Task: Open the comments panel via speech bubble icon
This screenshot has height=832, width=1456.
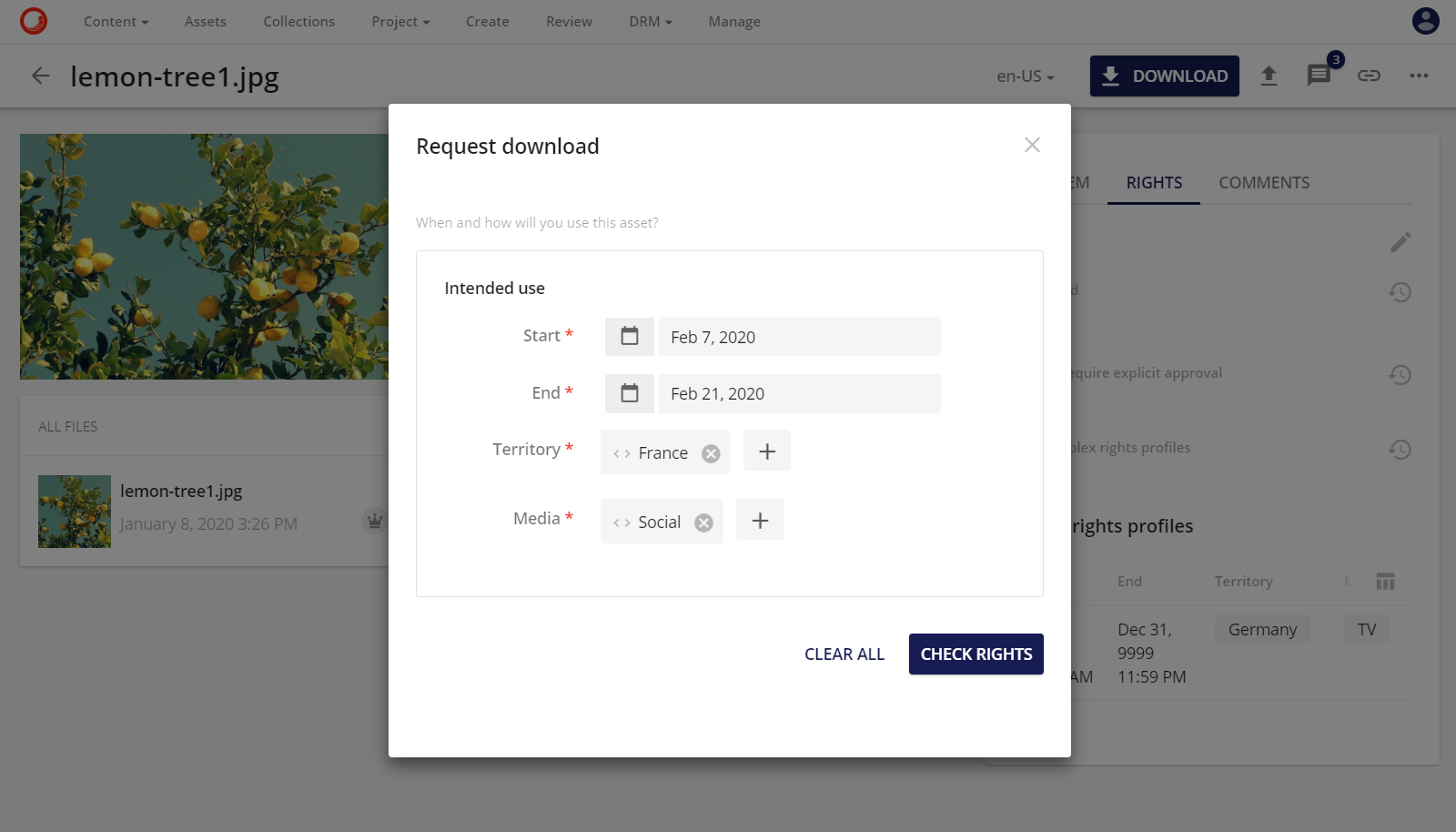Action: [x=1319, y=76]
